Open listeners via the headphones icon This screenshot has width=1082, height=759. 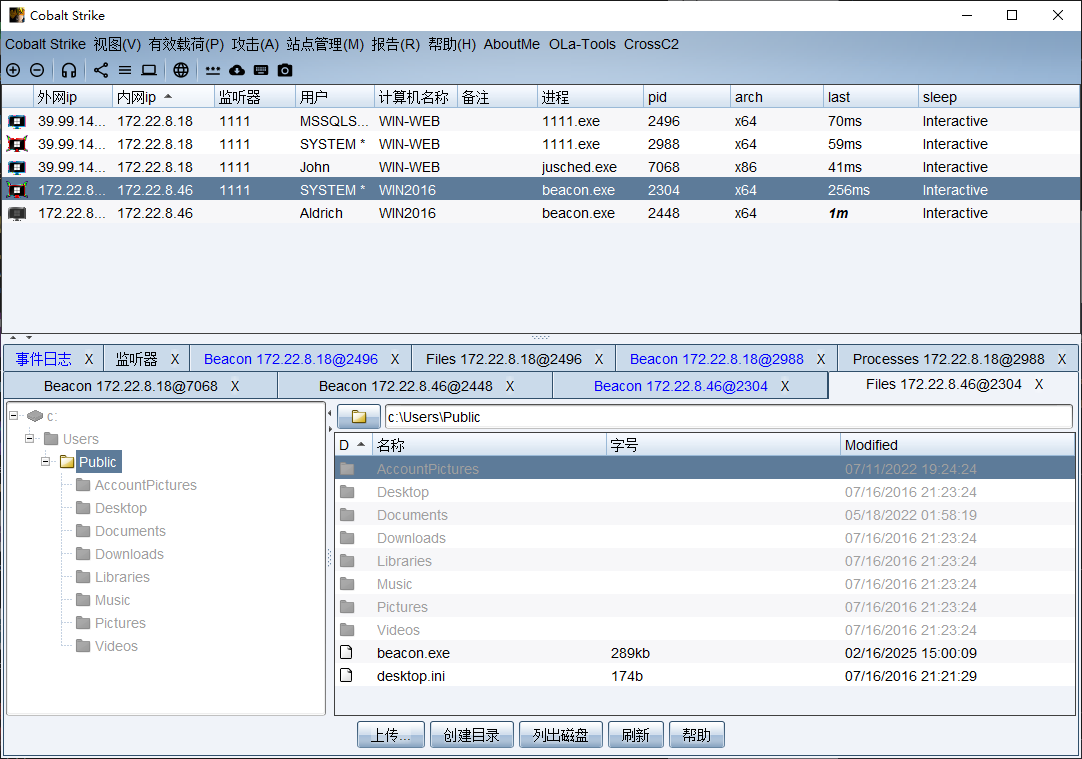click(x=68, y=70)
